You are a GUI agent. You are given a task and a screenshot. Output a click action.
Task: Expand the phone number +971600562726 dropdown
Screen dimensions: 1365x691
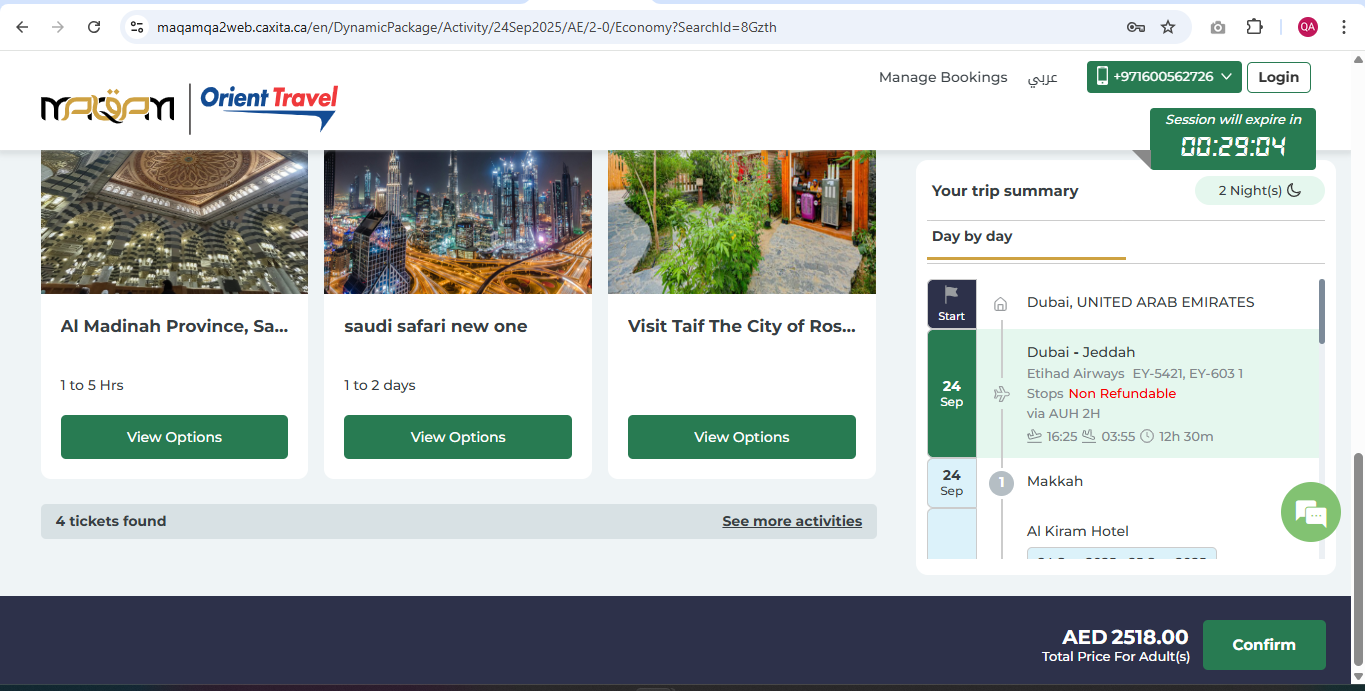(x=1164, y=77)
